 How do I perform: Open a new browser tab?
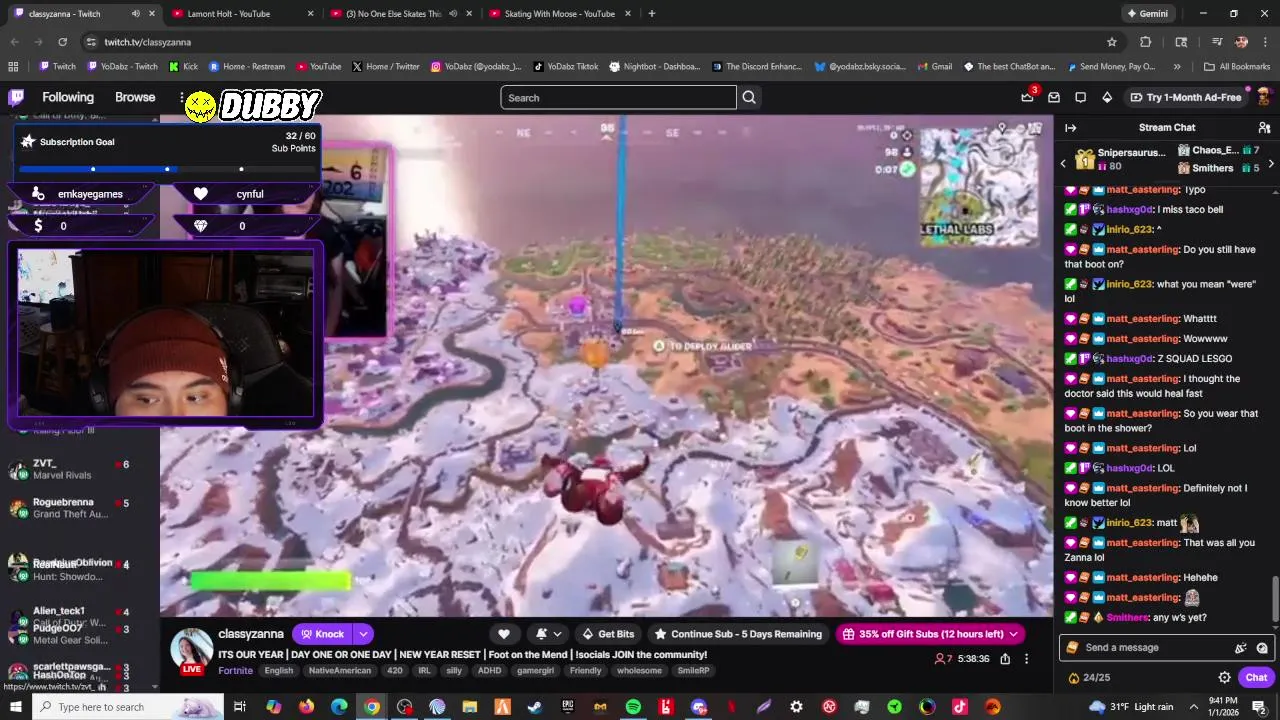click(651, 14)
